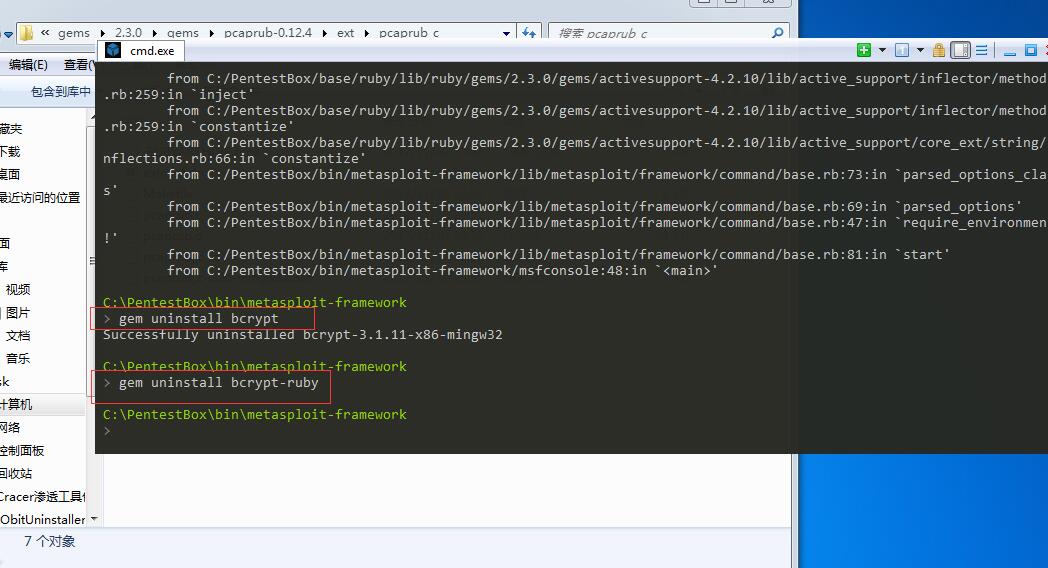Expand the active consoles dropdown arrow
Image resolution: width=1048 pixels, height=568 pixels.
[919, 50]
